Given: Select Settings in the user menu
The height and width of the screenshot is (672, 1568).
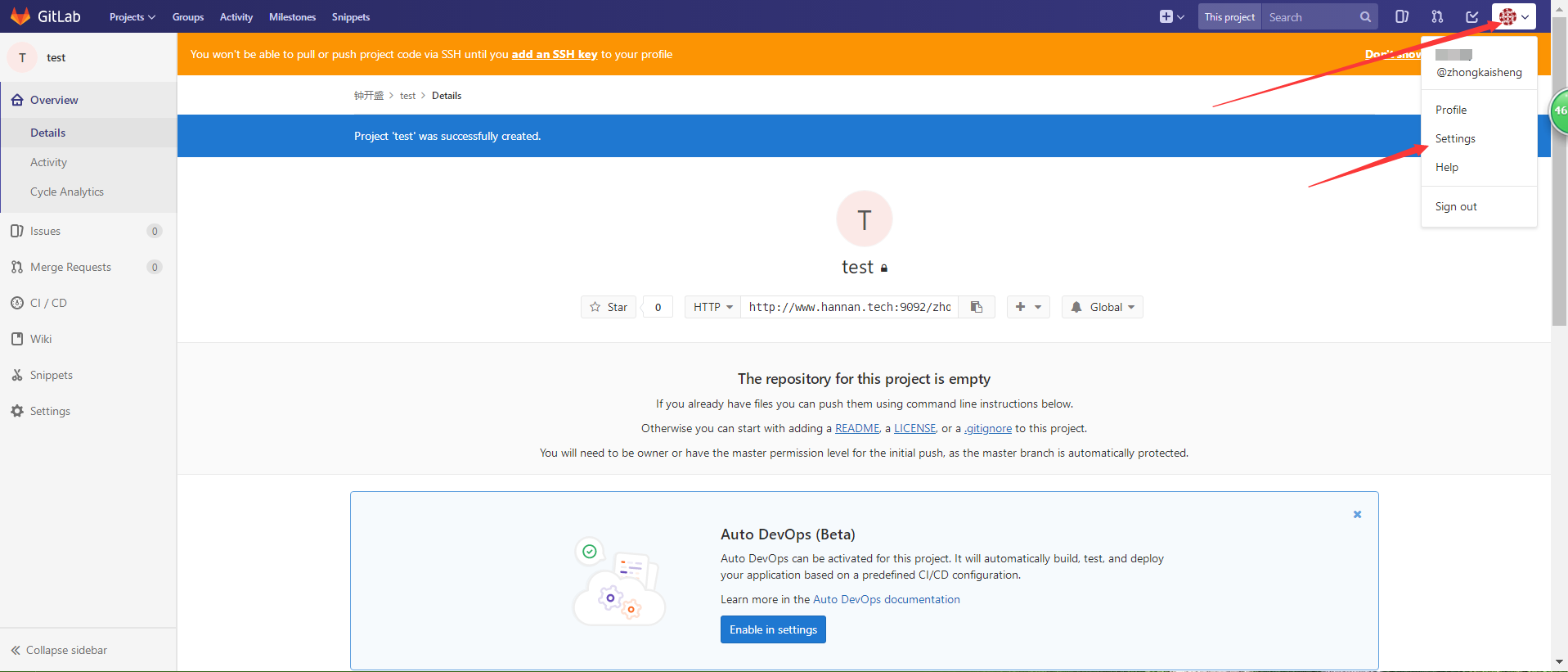Looking at the screenshot, I should (x=1455, y=138).
